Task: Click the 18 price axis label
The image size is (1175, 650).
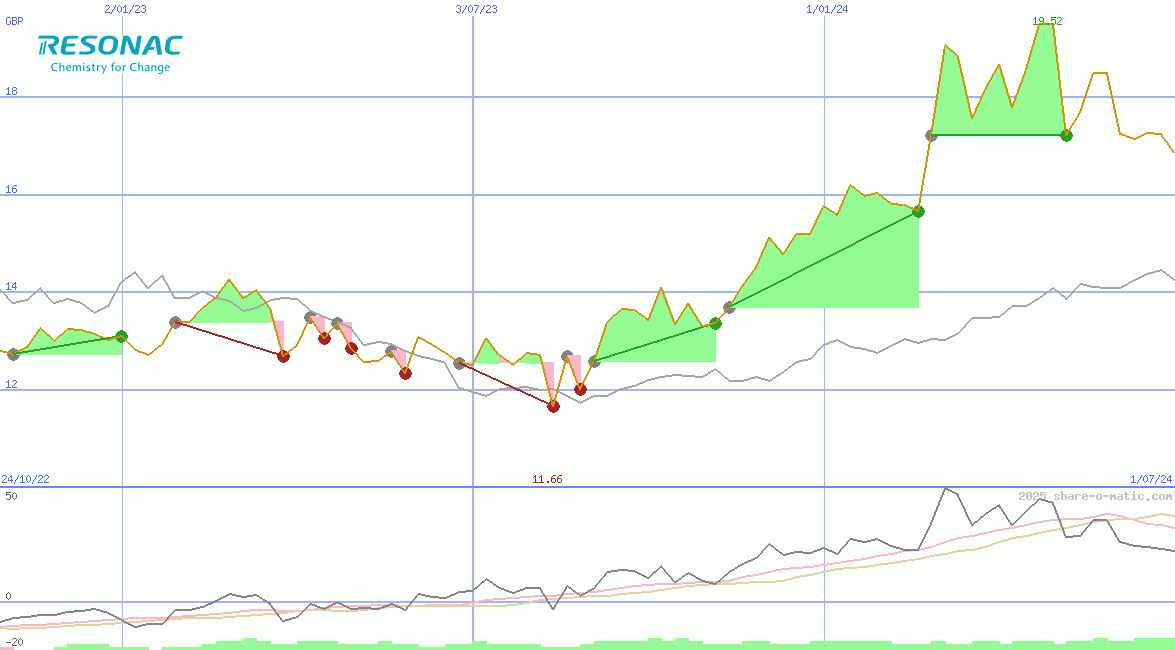Action: (x=12, y=91)
